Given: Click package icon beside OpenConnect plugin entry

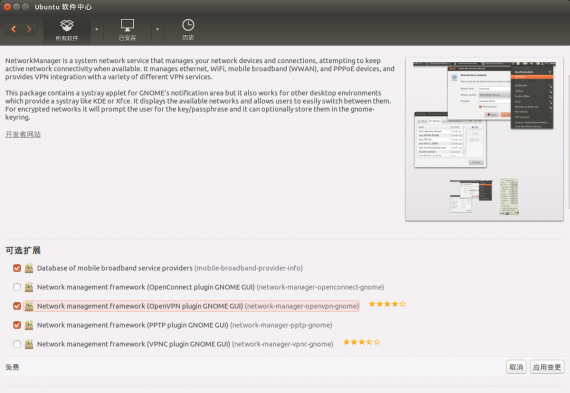Looking at the screenshot, I should click(29, 287).
